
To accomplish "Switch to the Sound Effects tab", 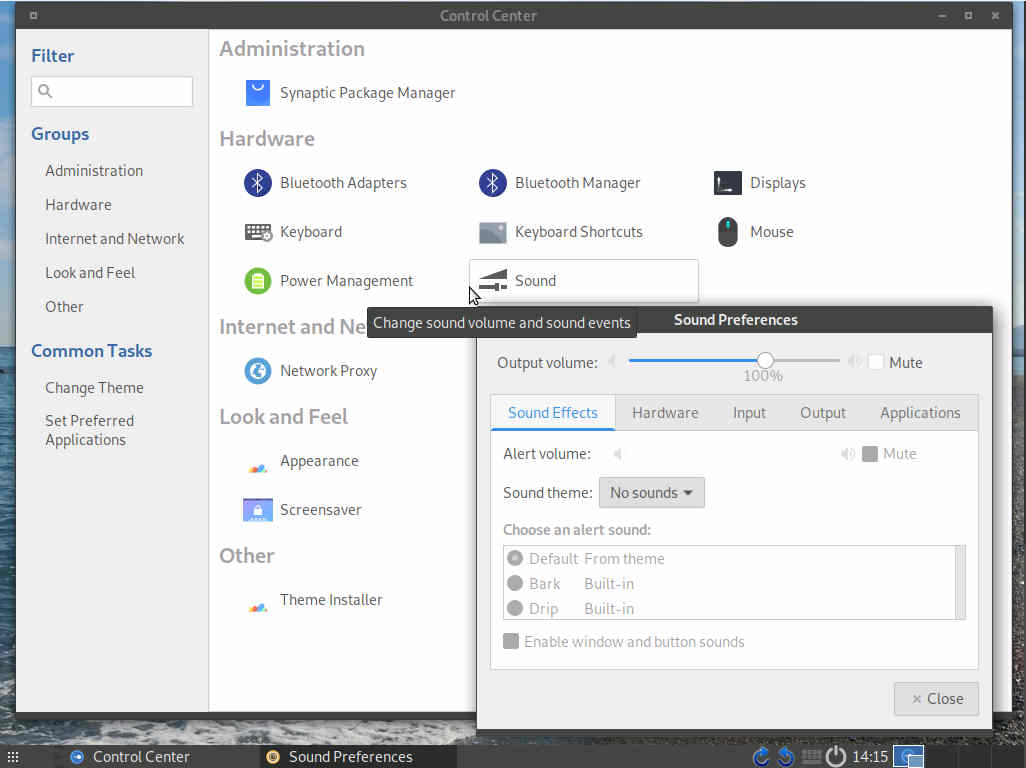I will [x=553, y=413].
